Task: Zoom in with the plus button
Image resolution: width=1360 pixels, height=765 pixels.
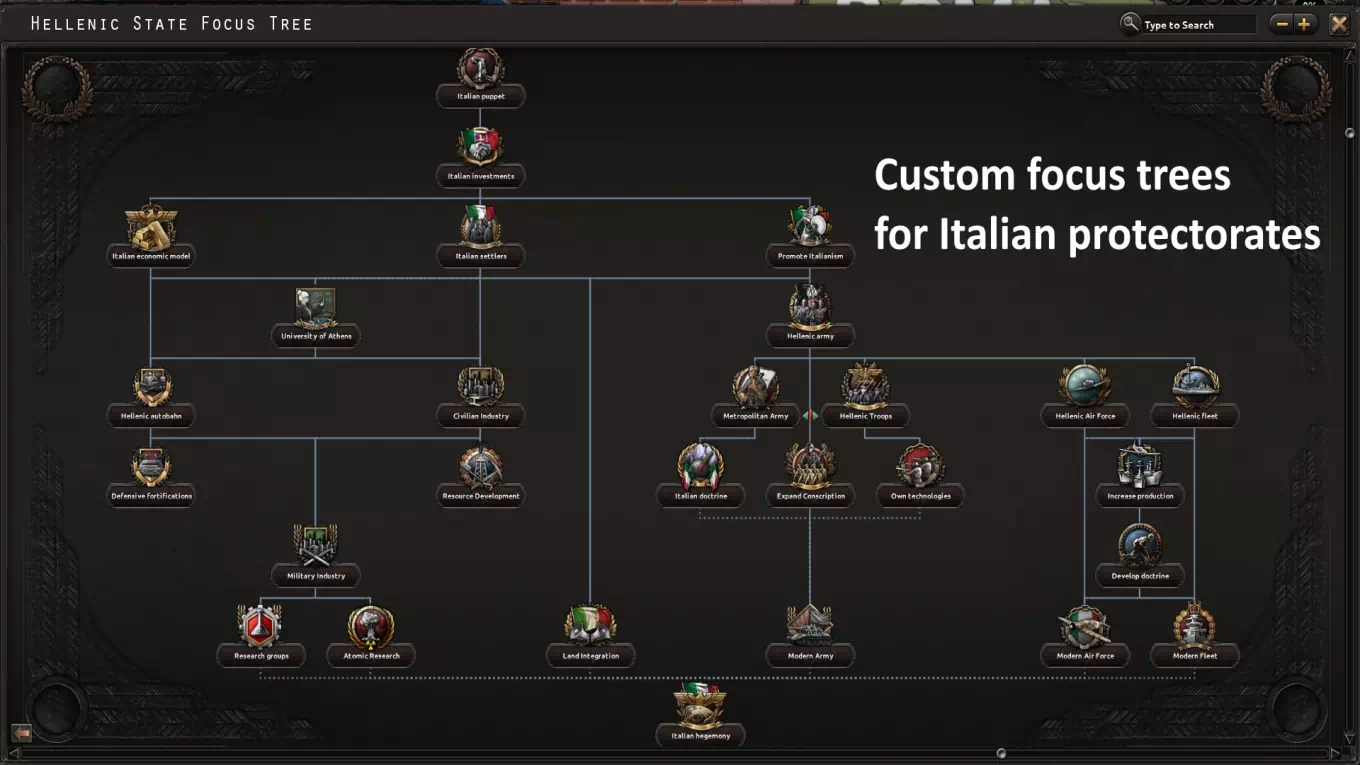Action: pos(1304,24)
